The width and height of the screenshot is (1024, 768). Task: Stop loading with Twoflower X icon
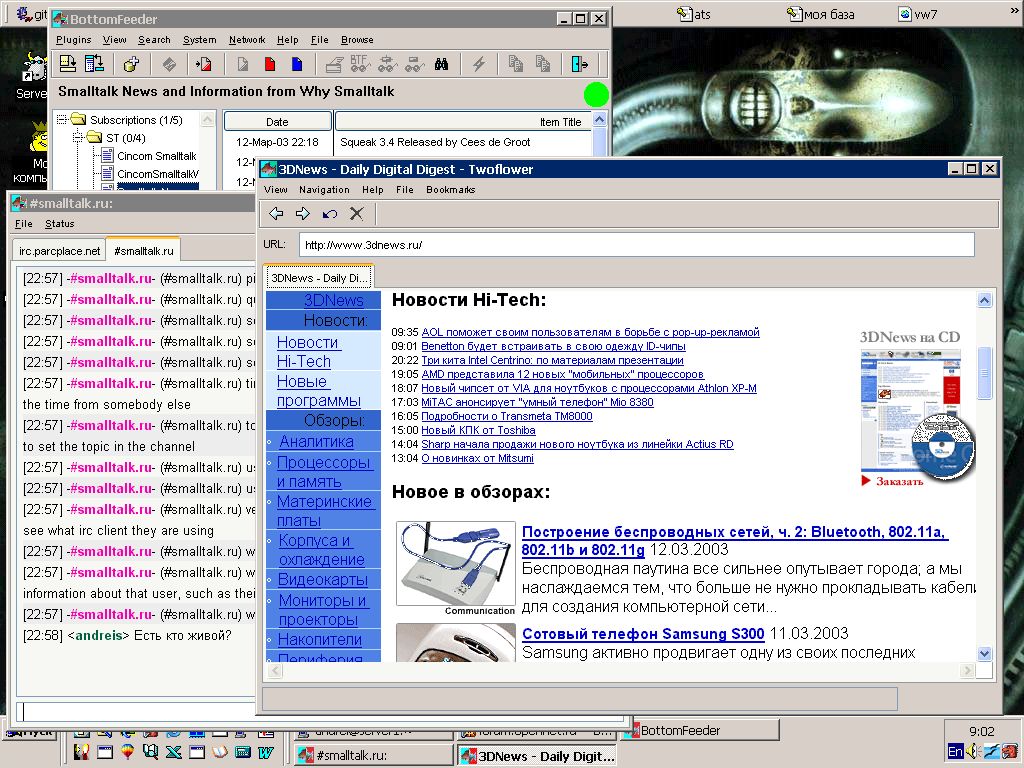click(357, 213)
